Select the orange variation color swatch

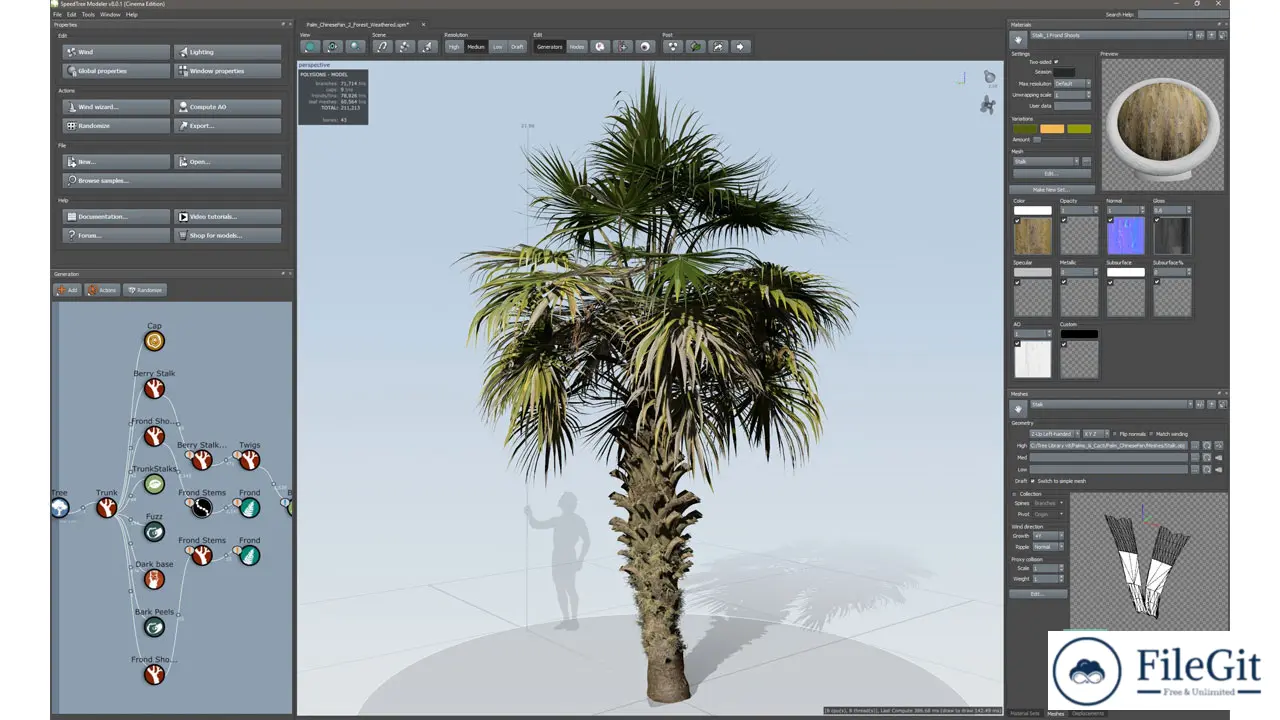click(1052, 128)
